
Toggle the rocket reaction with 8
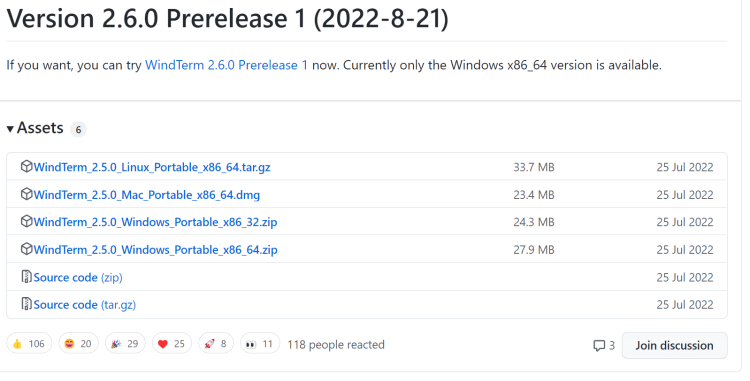click(x=216, y=344)
